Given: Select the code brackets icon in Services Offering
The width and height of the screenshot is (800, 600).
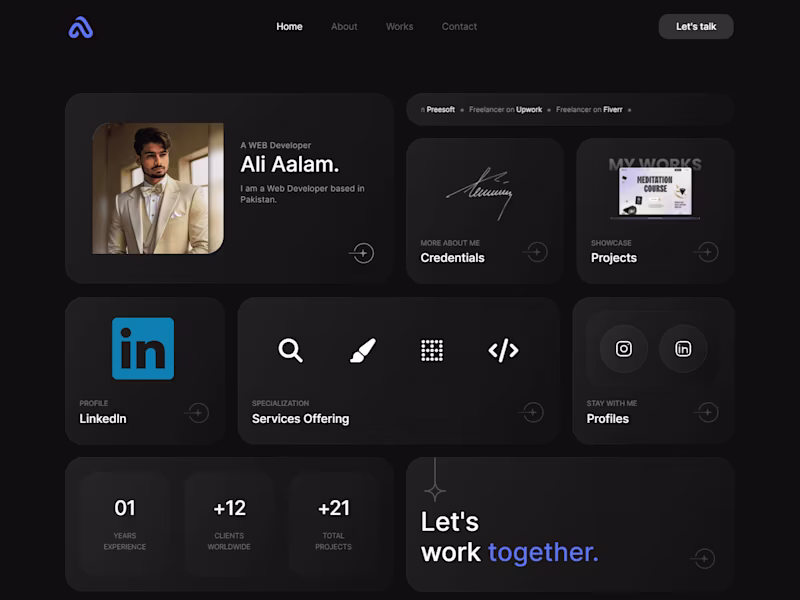Looking at the screenshot, I should click(502, 350).
